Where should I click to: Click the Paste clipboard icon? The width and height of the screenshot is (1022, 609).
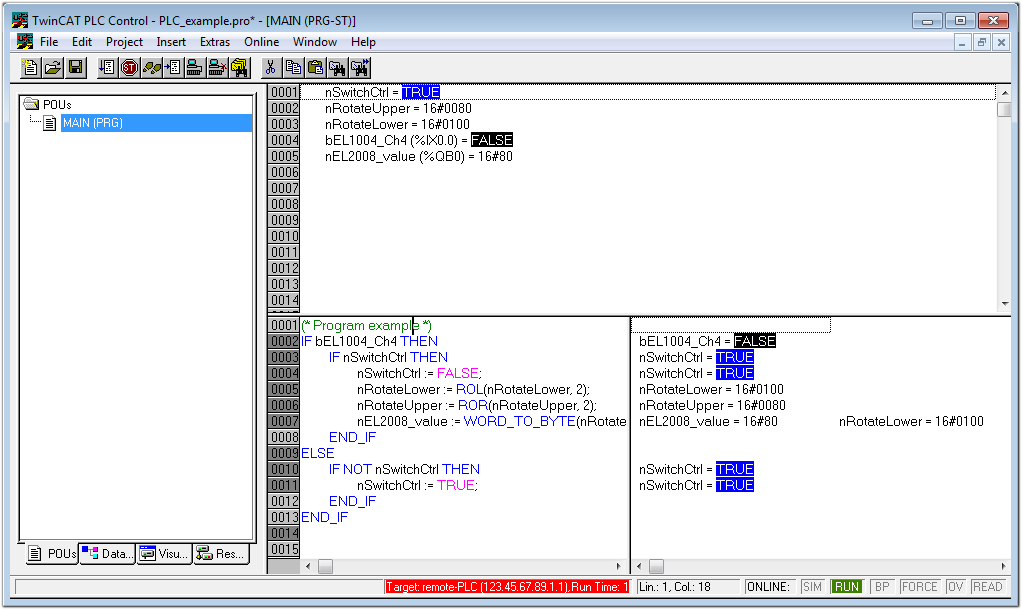(315, 67)
